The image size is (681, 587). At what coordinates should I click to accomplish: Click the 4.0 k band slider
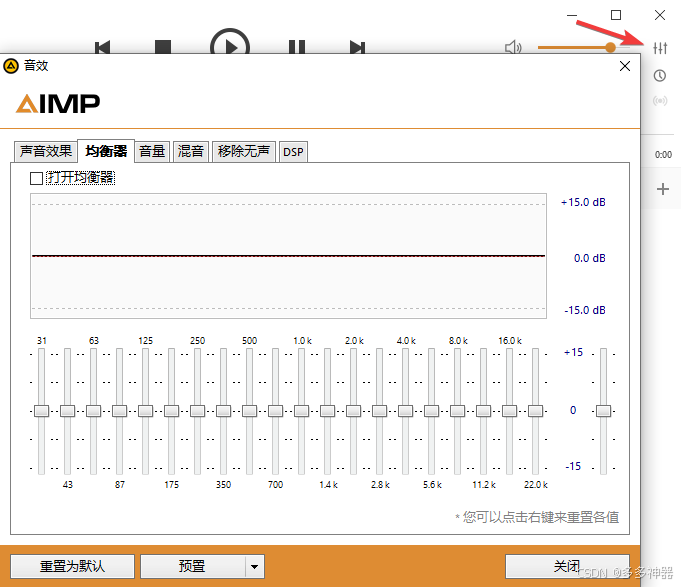406,411
